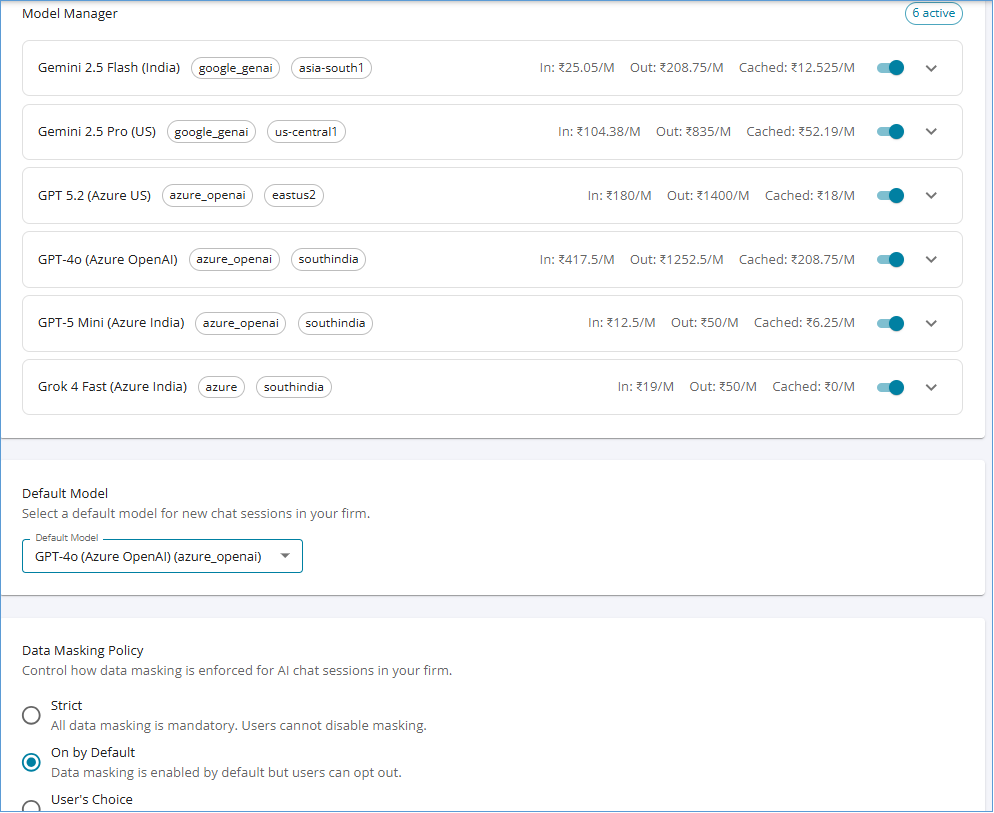Click the 6 active badge

click(x=933, y=13)
